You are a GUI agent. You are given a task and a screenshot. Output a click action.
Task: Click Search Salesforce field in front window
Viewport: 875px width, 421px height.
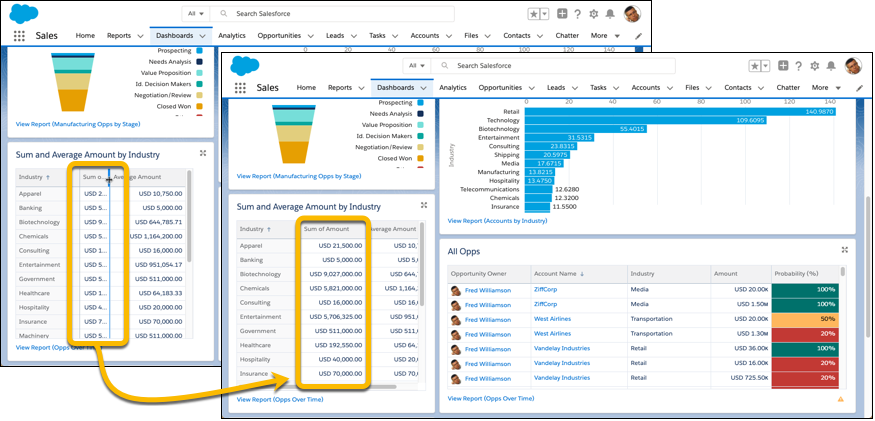(552, 66)
